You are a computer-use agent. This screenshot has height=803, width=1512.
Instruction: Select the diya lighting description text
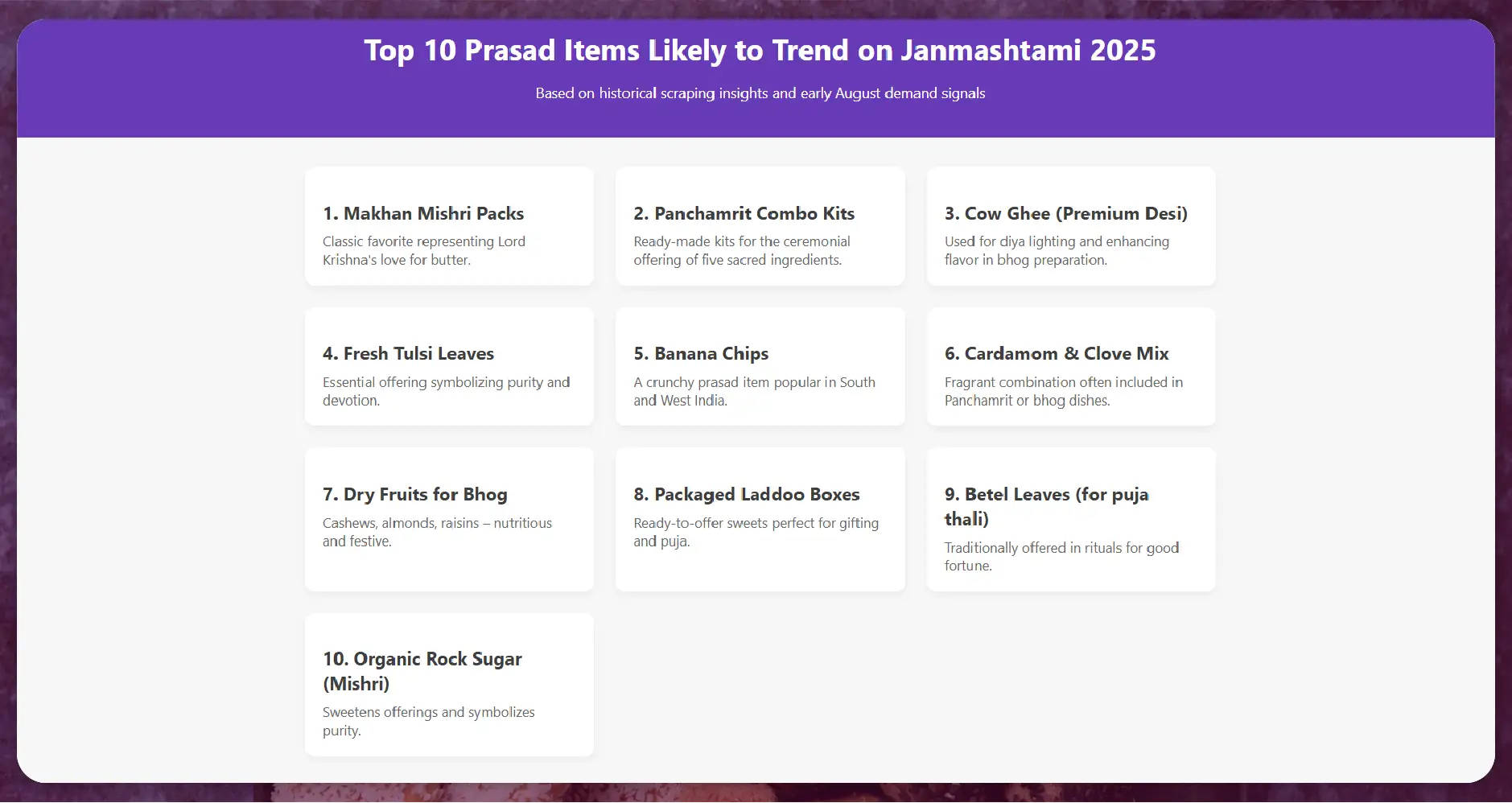(x=1056, y=250)
